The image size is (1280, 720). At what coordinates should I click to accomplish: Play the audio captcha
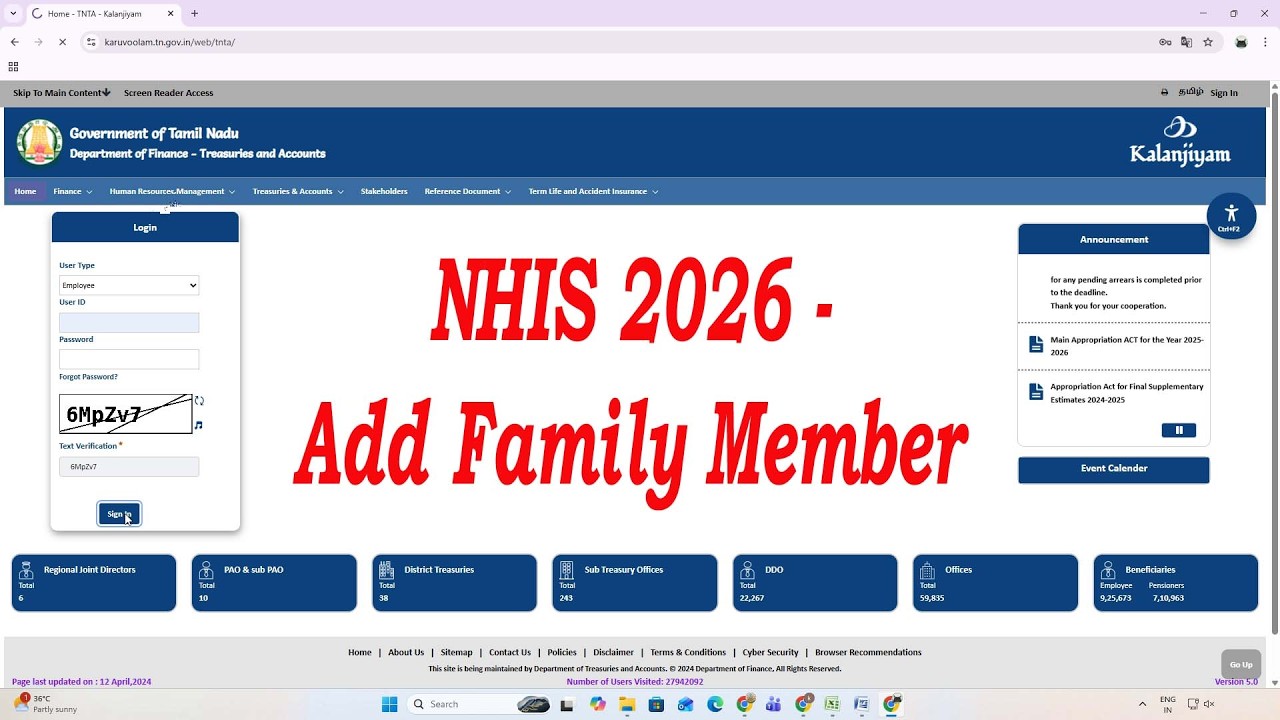199,425
